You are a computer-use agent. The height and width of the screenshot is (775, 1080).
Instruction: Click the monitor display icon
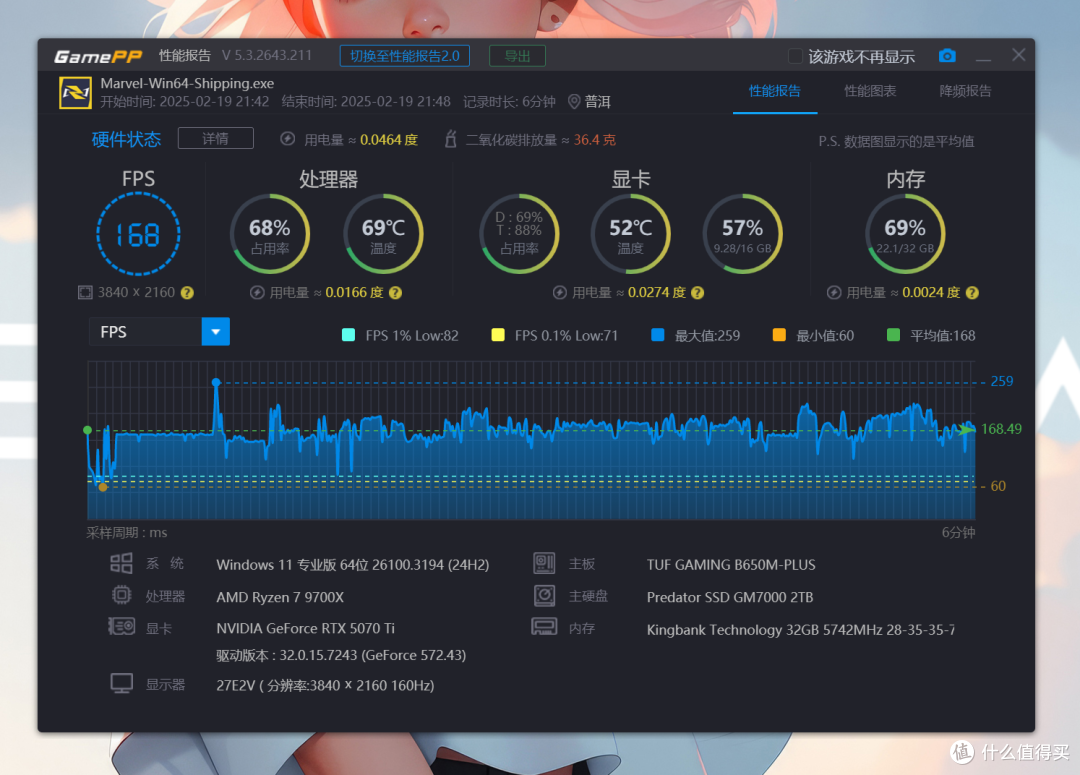(x=121, y=683)
